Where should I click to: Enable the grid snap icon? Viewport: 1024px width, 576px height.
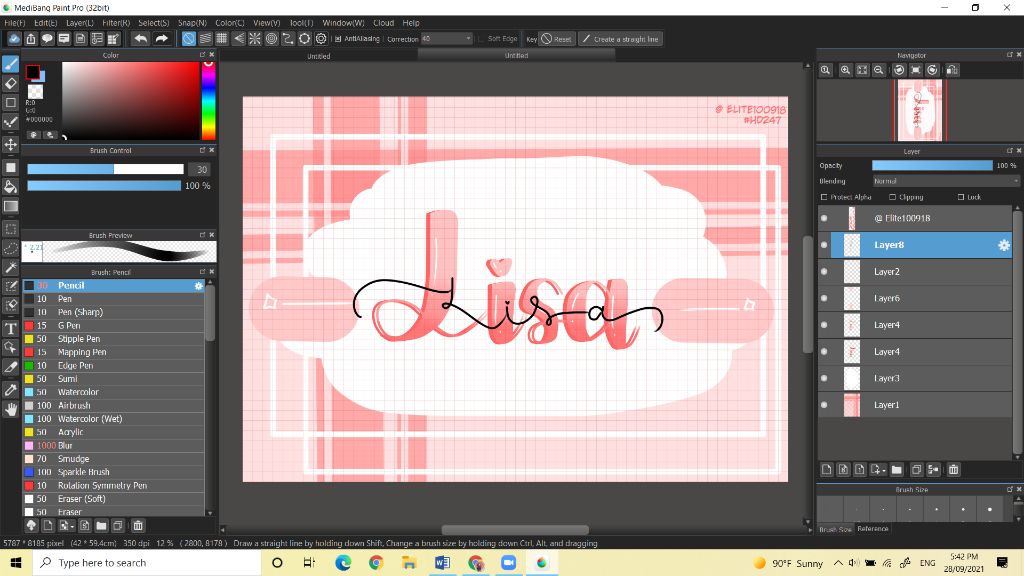pos(222,39)
